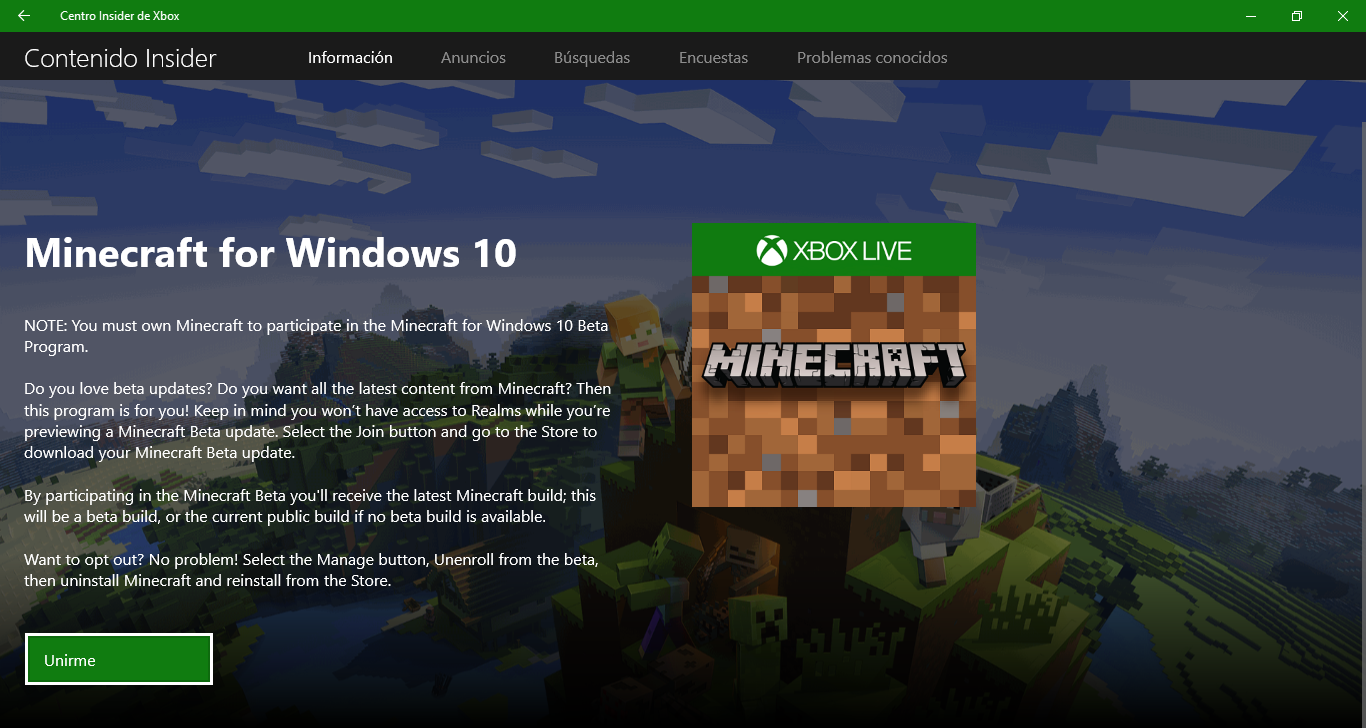Screen dimensions: 1366x728
Task: Click the Unirme button
Action: 119,660
